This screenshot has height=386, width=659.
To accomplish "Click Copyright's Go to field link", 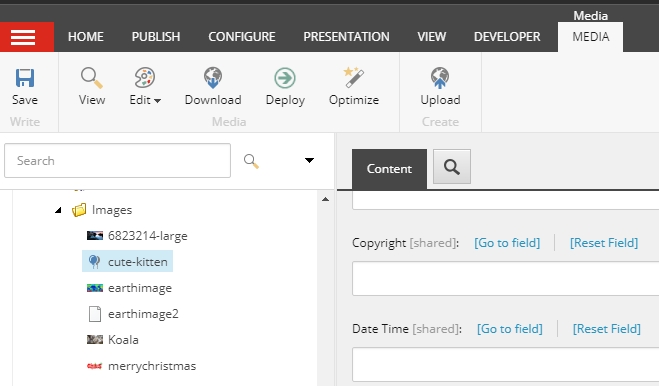I will (x=507, y=243).
